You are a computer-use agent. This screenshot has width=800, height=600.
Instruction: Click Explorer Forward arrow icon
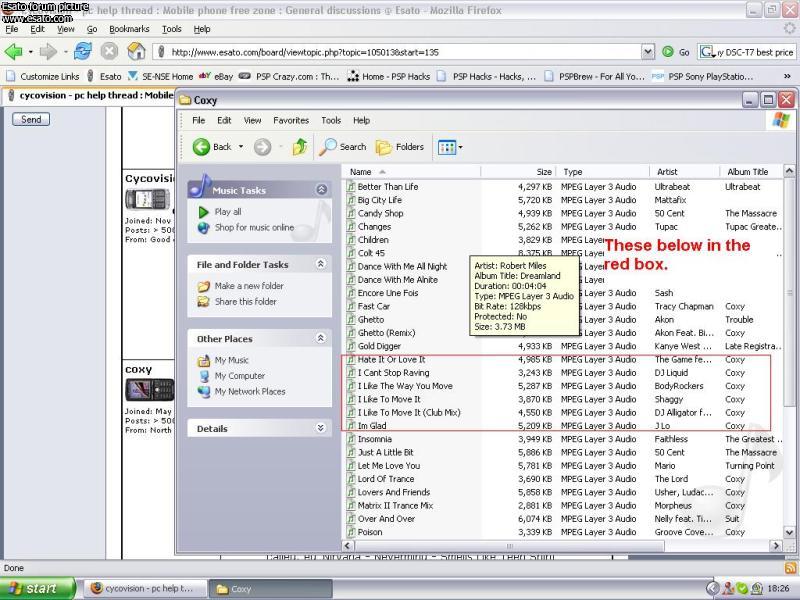pyautogui.click(x=263, y=147)
